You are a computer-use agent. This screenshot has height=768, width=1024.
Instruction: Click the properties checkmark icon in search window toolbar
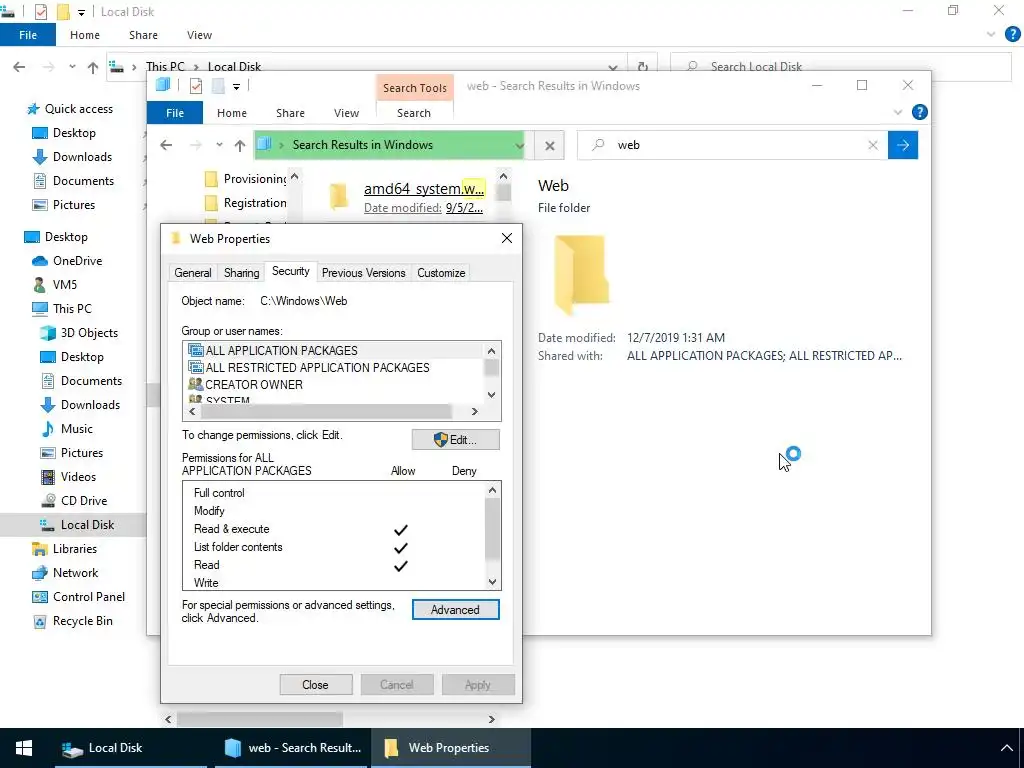196,86
